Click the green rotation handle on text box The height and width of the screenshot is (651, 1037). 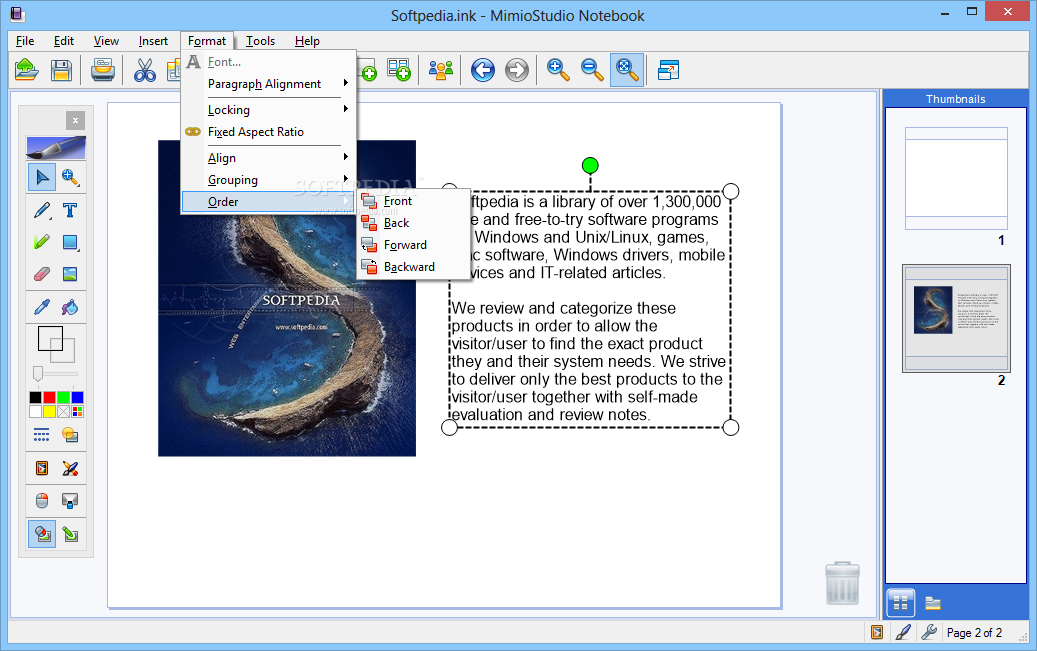coord(590,165)
